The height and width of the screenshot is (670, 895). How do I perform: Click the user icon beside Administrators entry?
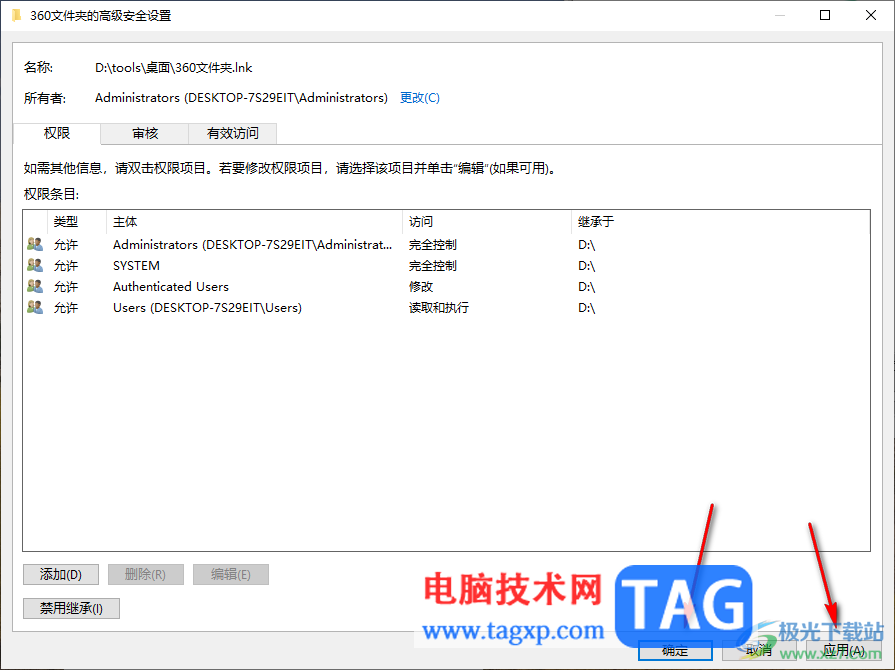coord(34,244)
